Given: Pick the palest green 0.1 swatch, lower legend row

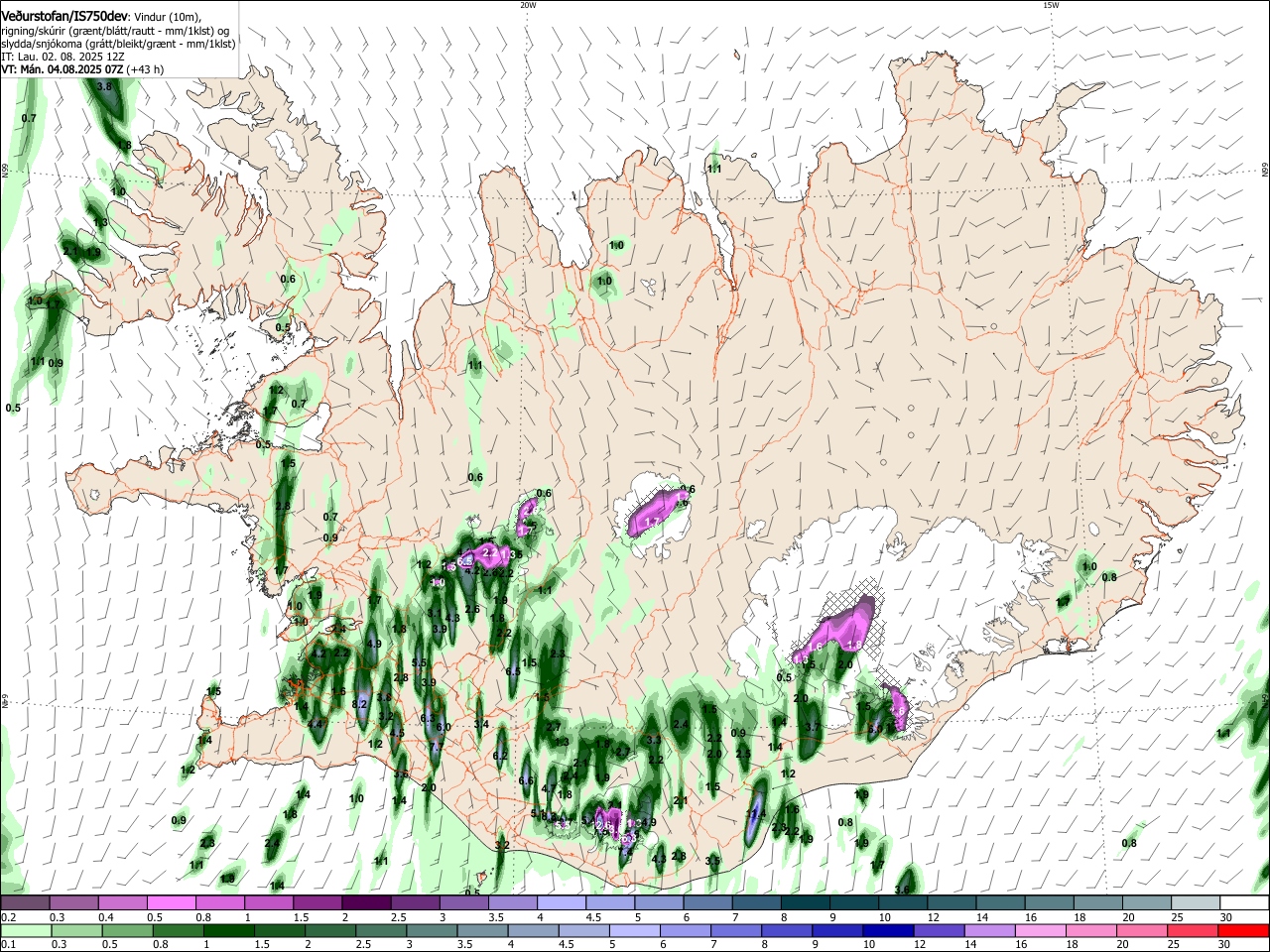Looking at the screenshot, I should coord(26,930).
